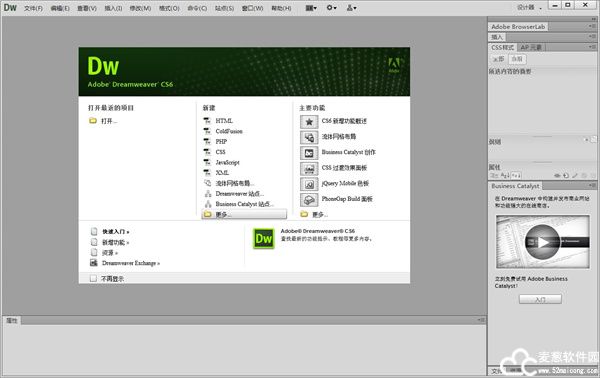
Task: Open the site management dropdown icon
Action: point(351,8)
